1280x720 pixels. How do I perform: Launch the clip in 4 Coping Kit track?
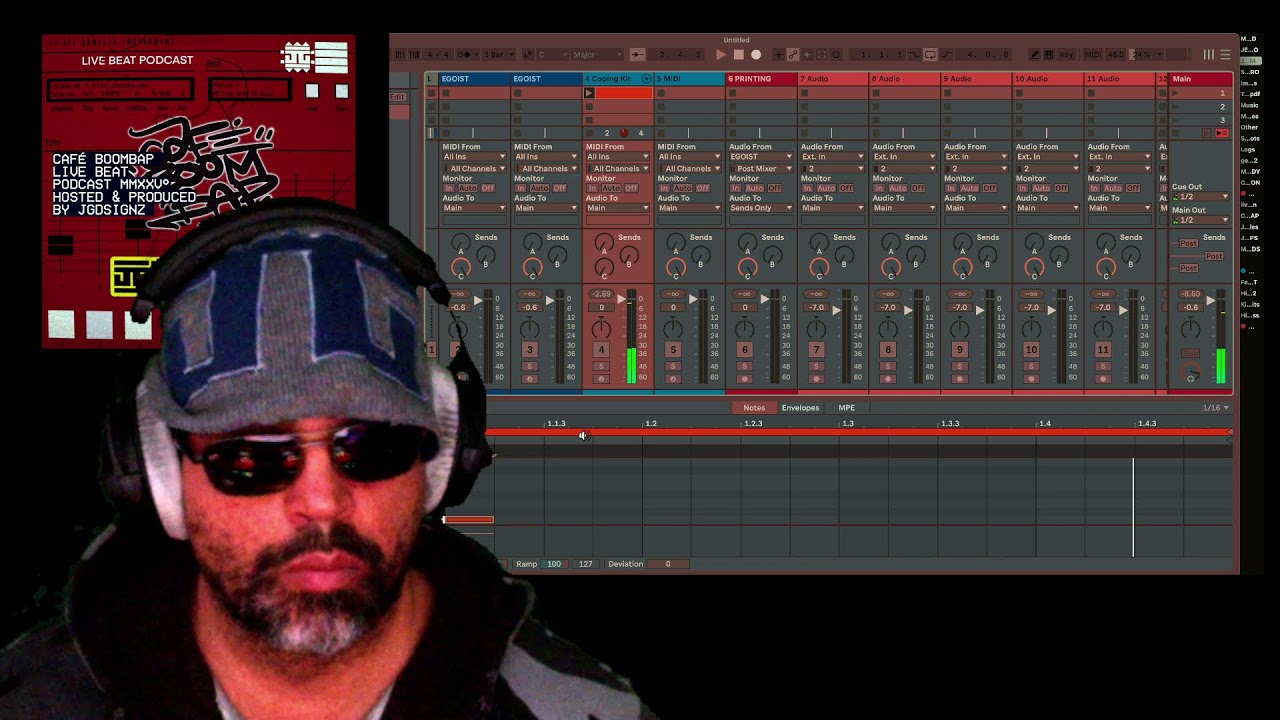(x=589, y=93)
